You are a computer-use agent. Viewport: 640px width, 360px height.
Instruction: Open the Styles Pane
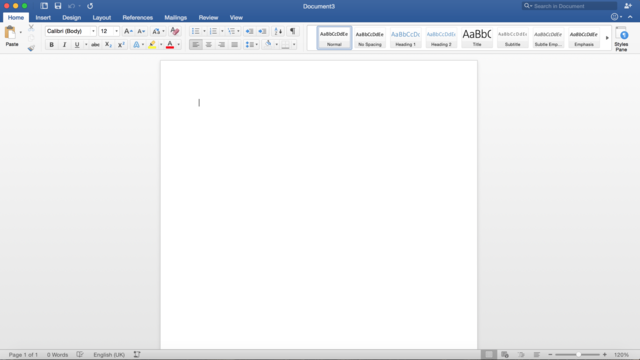621,39
